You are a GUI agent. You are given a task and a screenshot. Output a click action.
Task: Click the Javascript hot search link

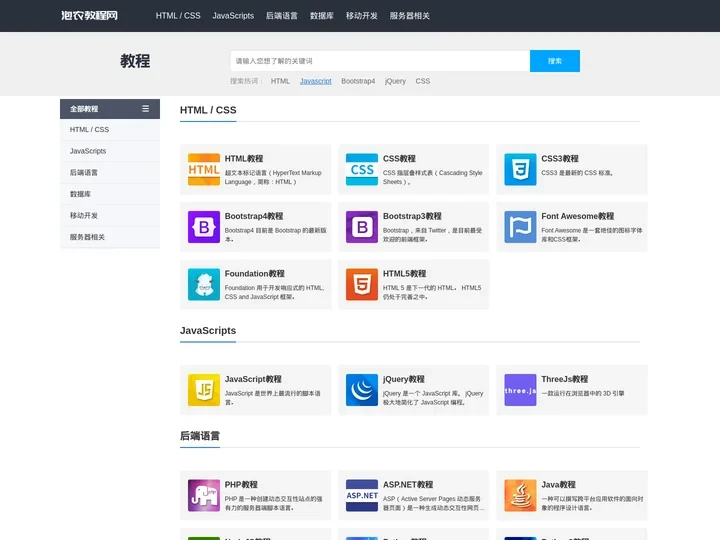pos(316,81)
